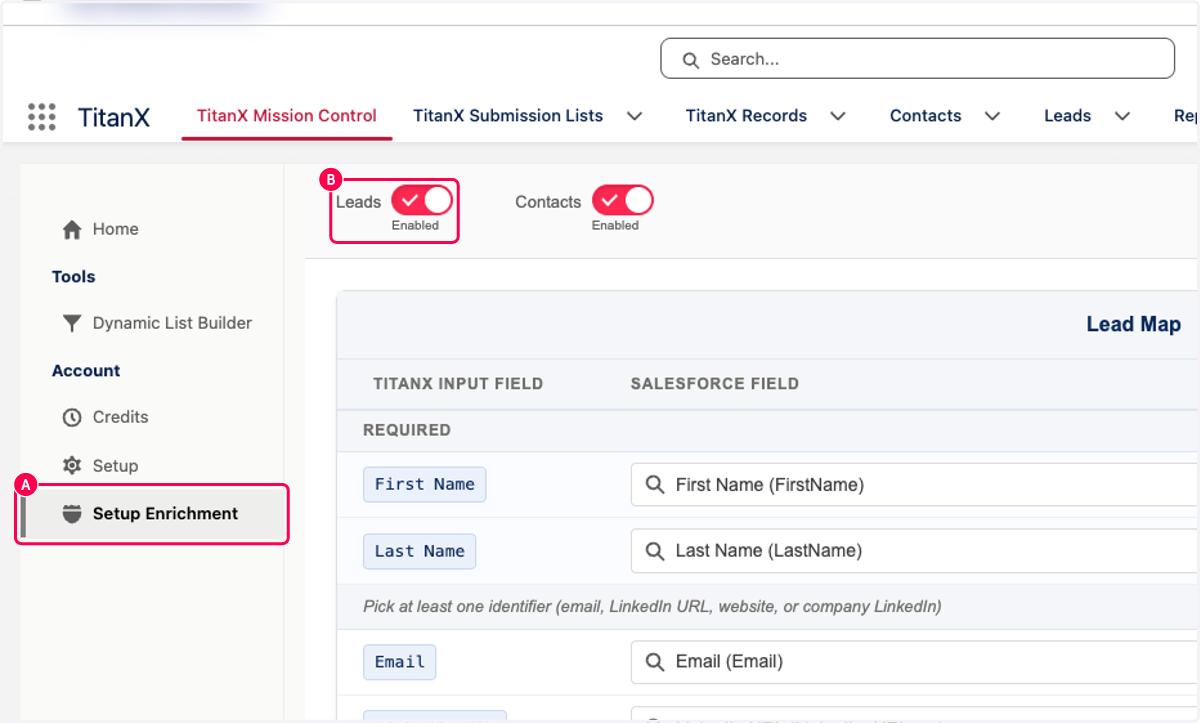Click the 'Pick at least one identifier' note
1200x723 pixels.
tap(652, 606)
